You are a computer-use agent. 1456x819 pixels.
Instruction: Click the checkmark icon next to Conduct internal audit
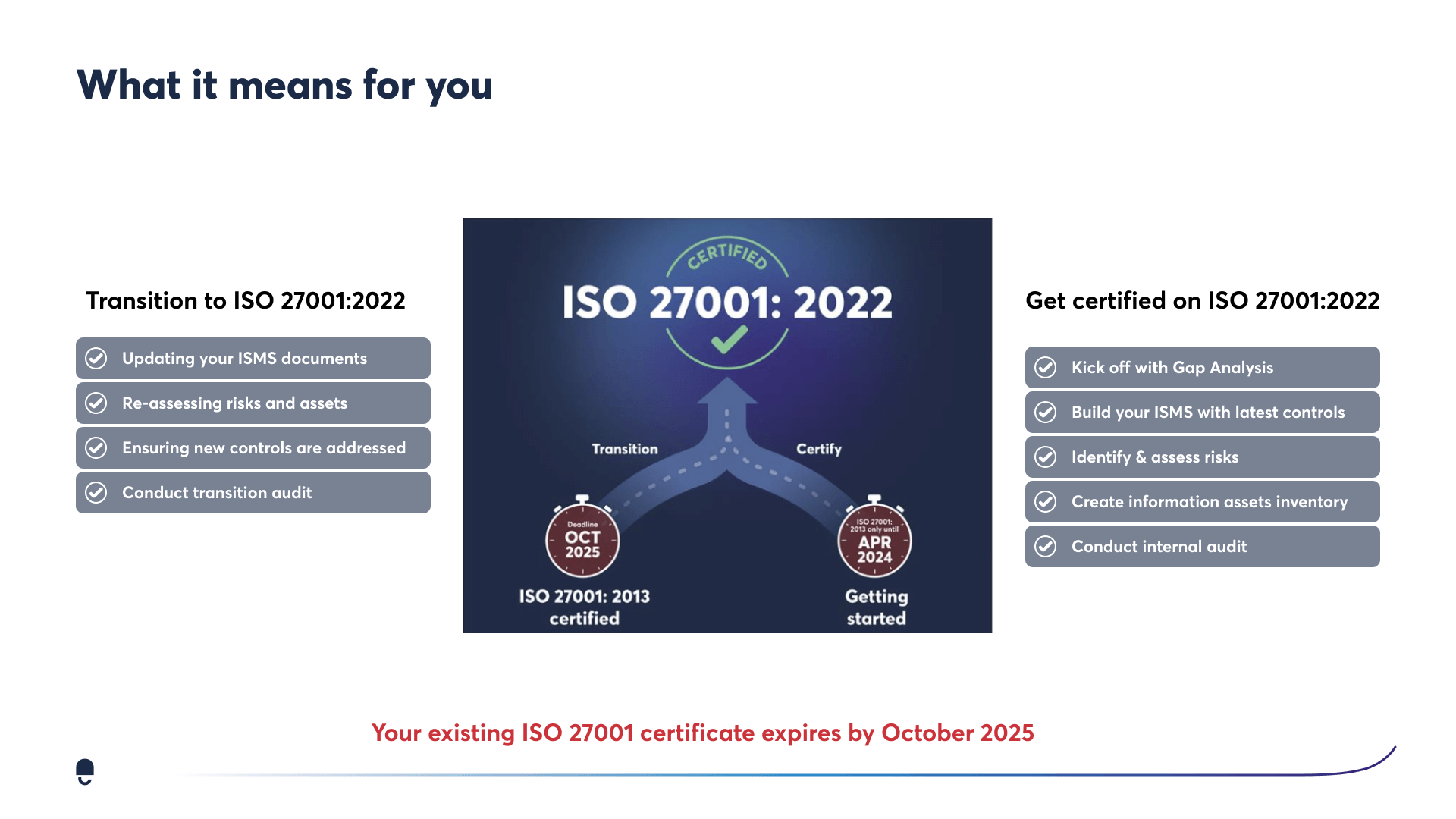click(x=1046, y=547)
